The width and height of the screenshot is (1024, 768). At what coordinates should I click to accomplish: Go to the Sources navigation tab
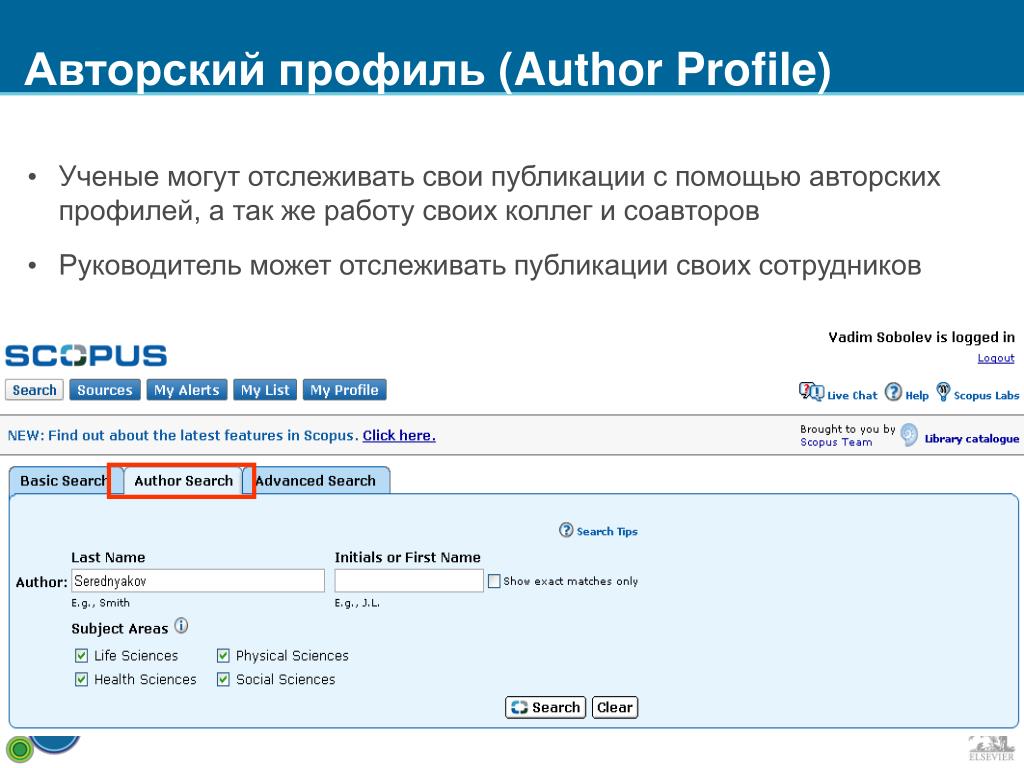click(x=104, y=390)
